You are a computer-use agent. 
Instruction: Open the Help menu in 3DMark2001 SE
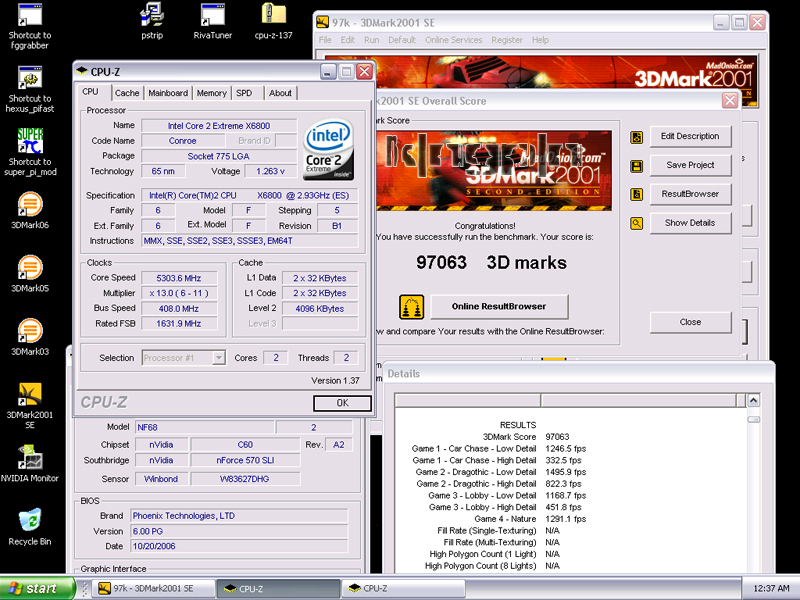click(x=540, y=40)
